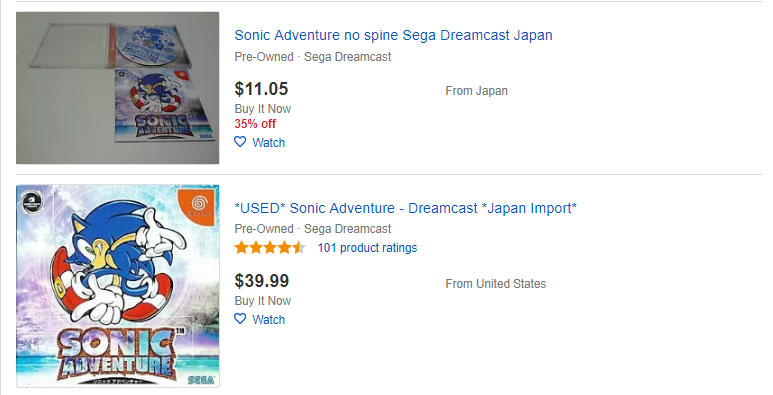
Task: Click the heart icon for the $11.05 listing
Action: coord(240,142)
